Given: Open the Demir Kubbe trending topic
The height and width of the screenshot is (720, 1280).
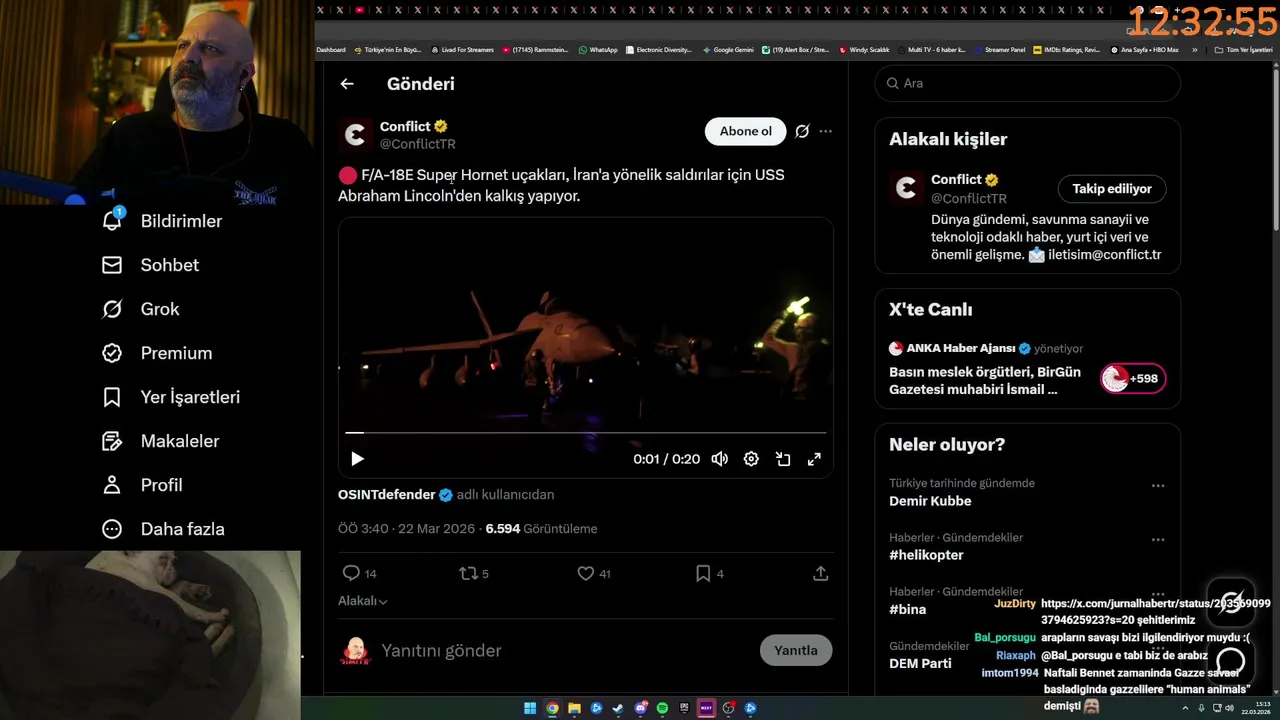Looking at the screenshot, I should [930, 501].
